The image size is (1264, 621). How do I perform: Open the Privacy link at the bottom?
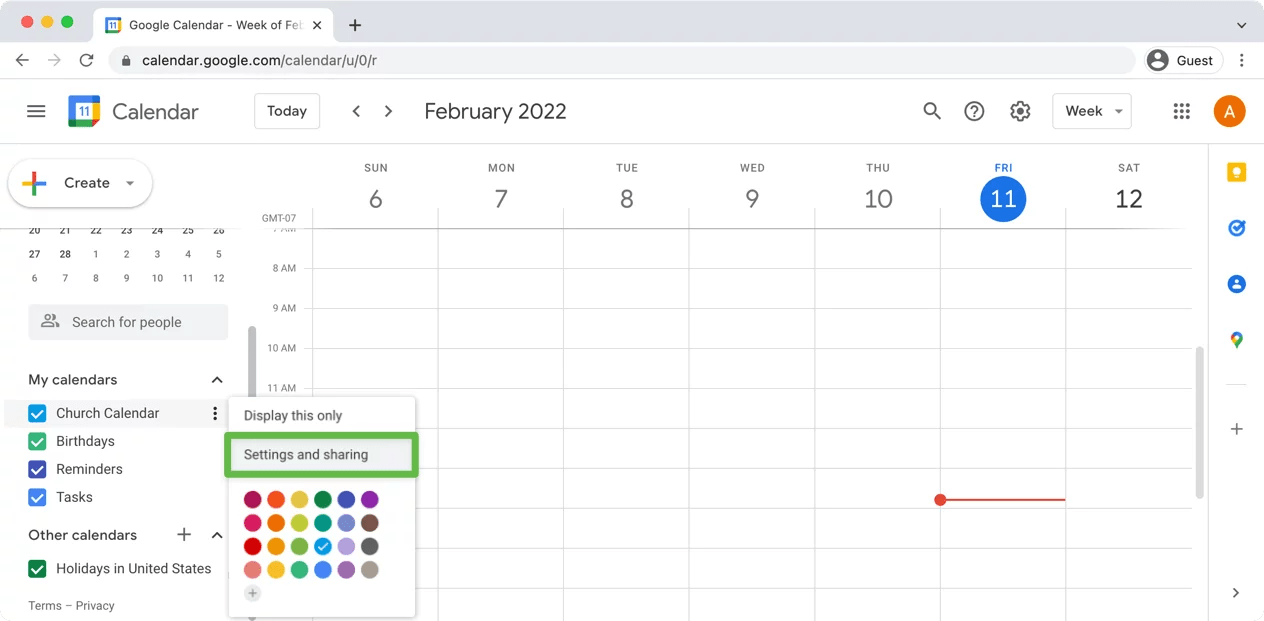96,605
